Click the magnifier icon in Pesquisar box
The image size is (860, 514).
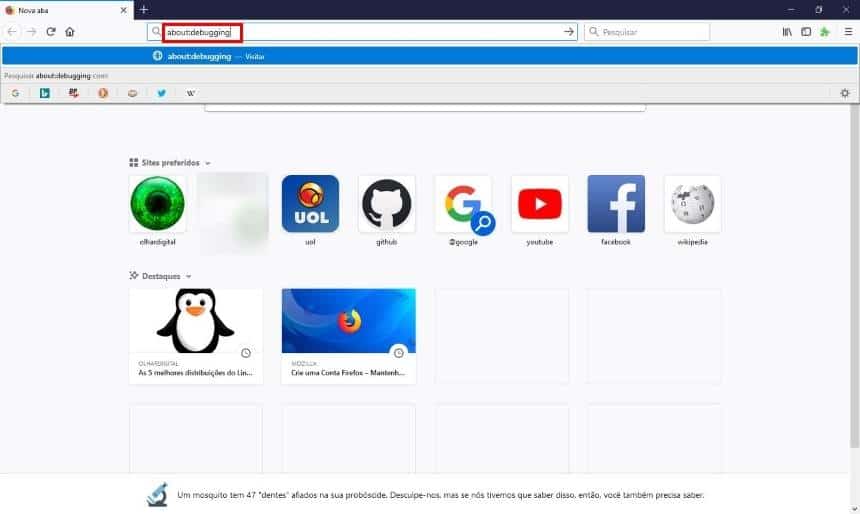tap(593, 32)
